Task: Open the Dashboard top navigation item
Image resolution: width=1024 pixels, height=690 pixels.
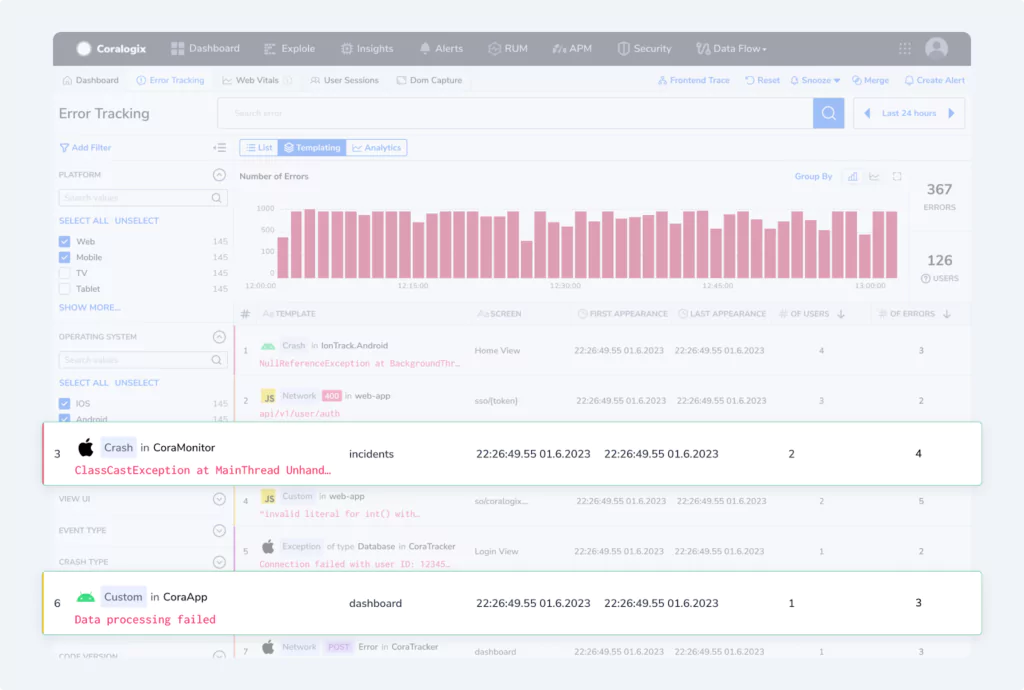Action: (205, 48)
